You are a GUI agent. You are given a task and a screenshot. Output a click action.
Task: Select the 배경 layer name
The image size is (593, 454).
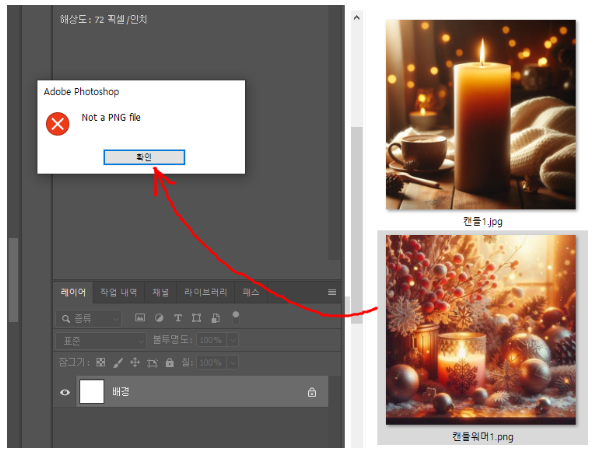pyautogui.click(x=121, y=392)
